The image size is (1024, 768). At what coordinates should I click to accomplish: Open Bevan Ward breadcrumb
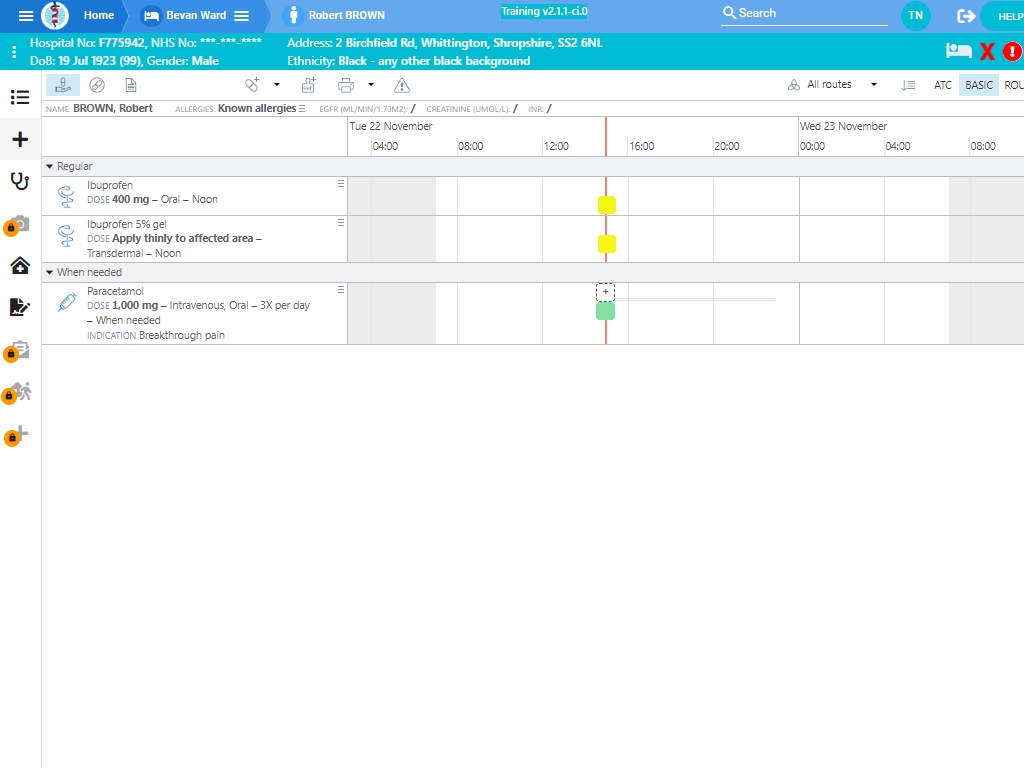196,15
